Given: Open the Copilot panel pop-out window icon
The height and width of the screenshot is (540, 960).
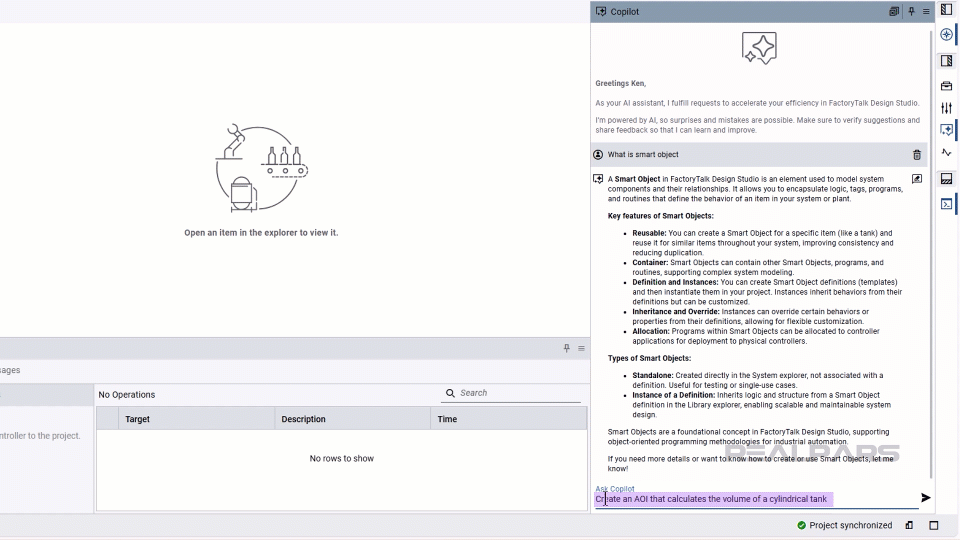Looking at the screenshot, I should click(894, 12).
